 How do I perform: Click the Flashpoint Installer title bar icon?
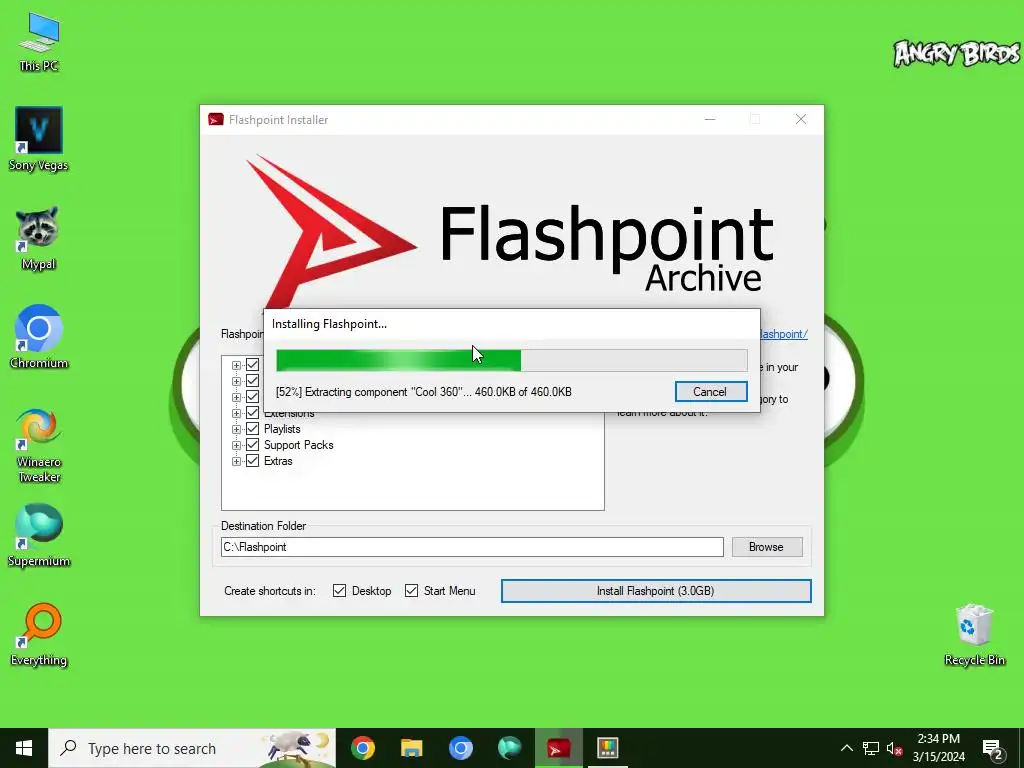click(216, 120)
